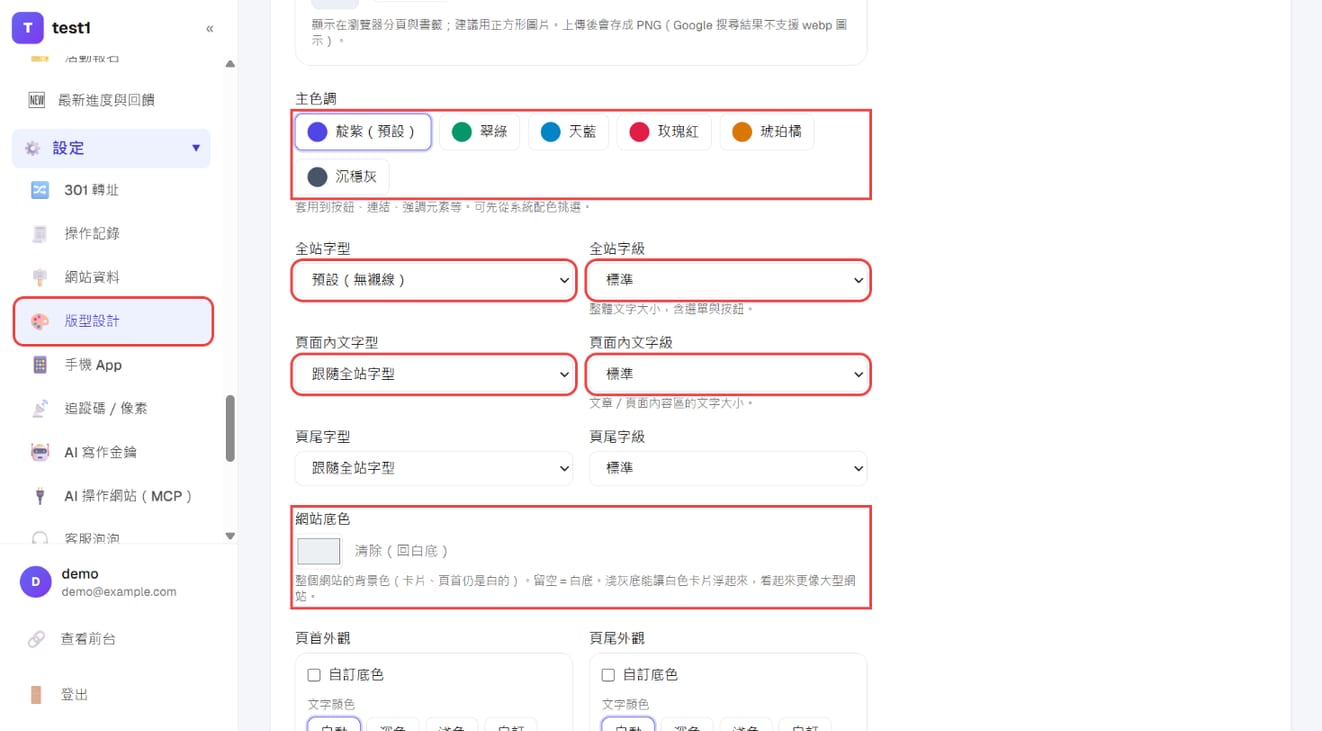Go to the 手機 App menu item
Screen dimensions: 1322x731
click(x=112, y=365)
